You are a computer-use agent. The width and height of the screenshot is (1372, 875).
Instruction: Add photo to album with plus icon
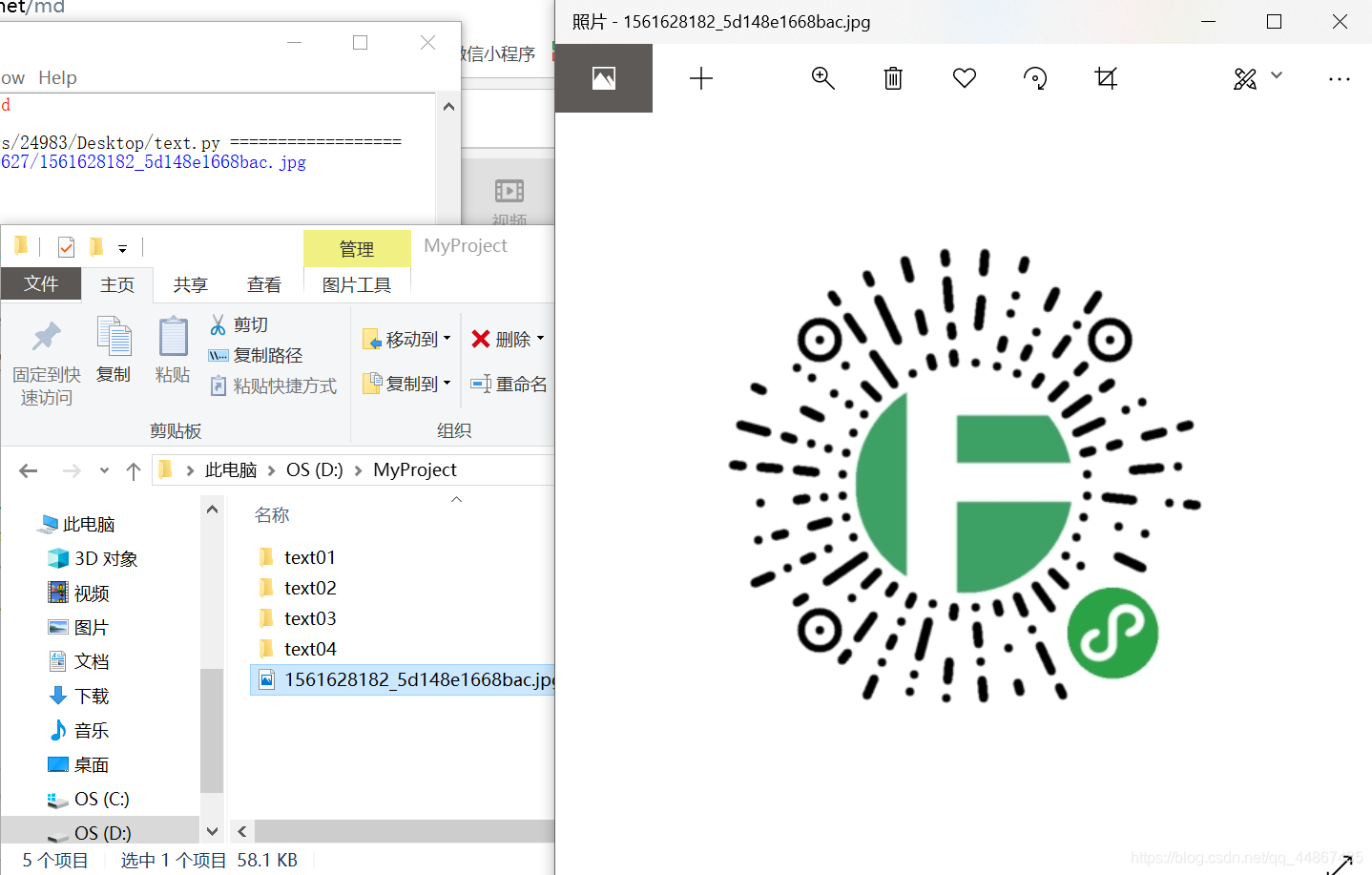701,78
